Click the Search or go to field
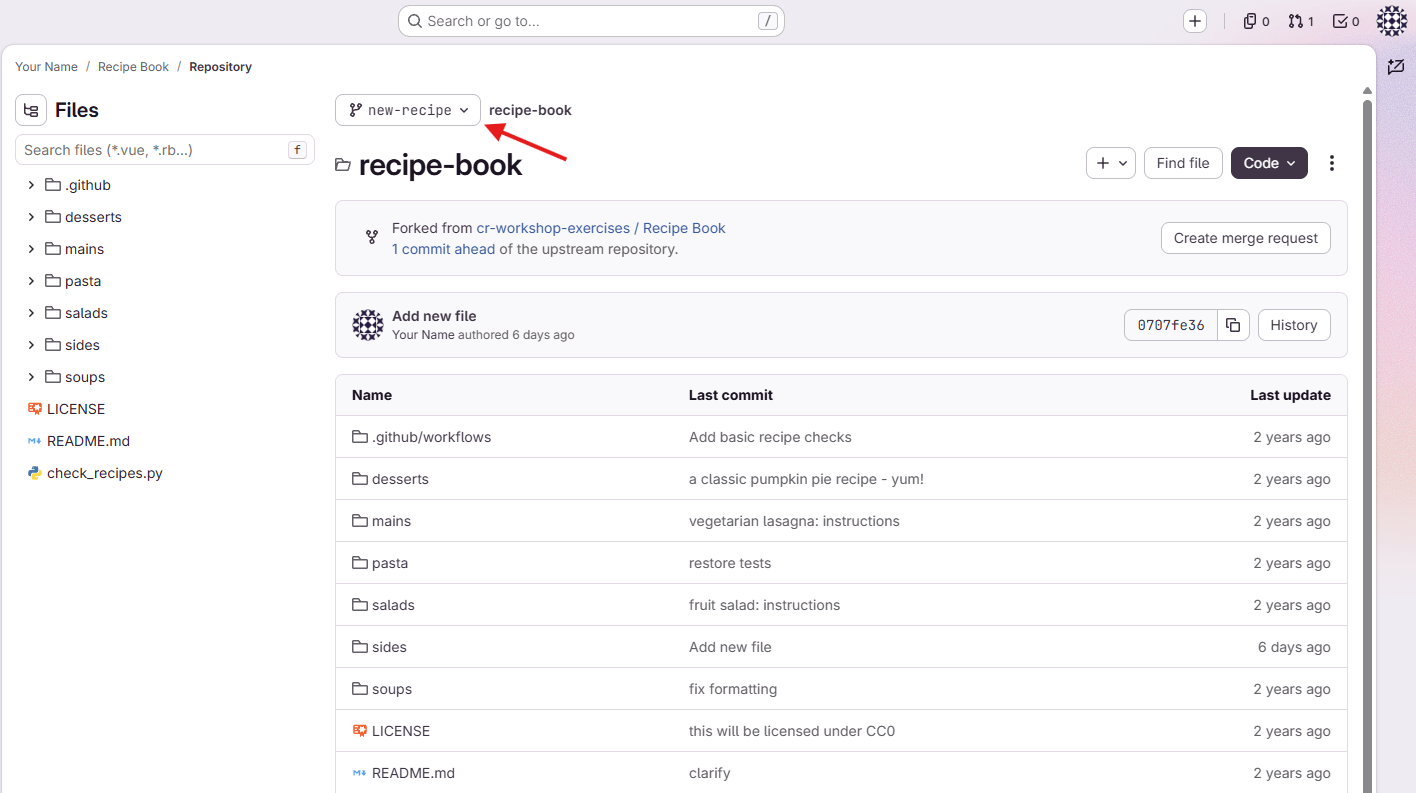This screenshot has height=793, width=1416. pyautogui.click(x=591, y=21)
